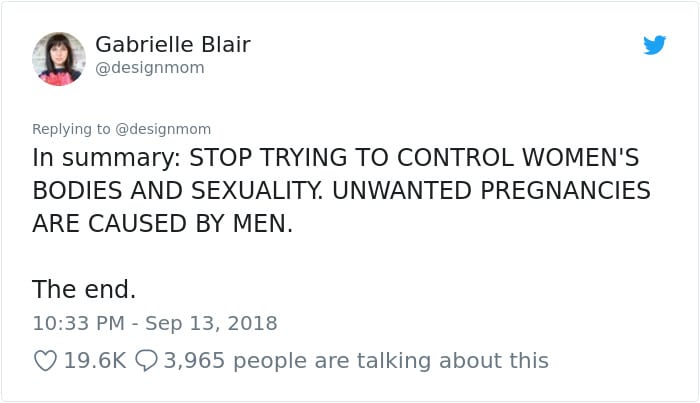The height and width of the screenshot is (403, 700).
Task: Click the 3,965 replies number
Action: pos(195,361)
